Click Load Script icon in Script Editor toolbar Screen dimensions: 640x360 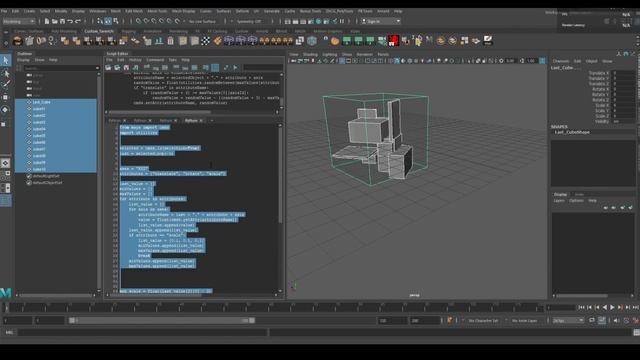click(x=108, y=68)
